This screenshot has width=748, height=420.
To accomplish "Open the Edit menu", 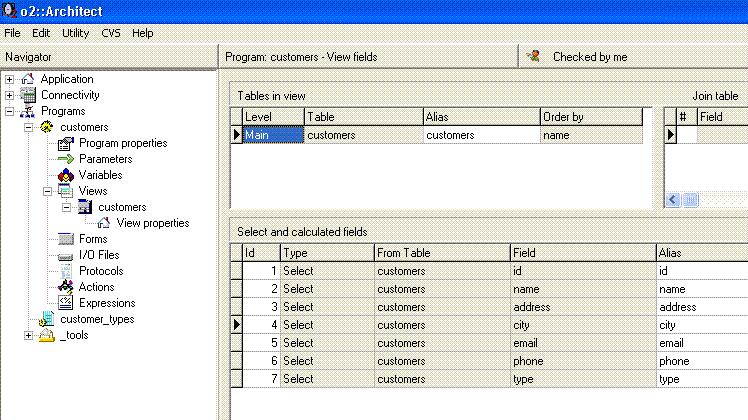I will pos(41,33).
